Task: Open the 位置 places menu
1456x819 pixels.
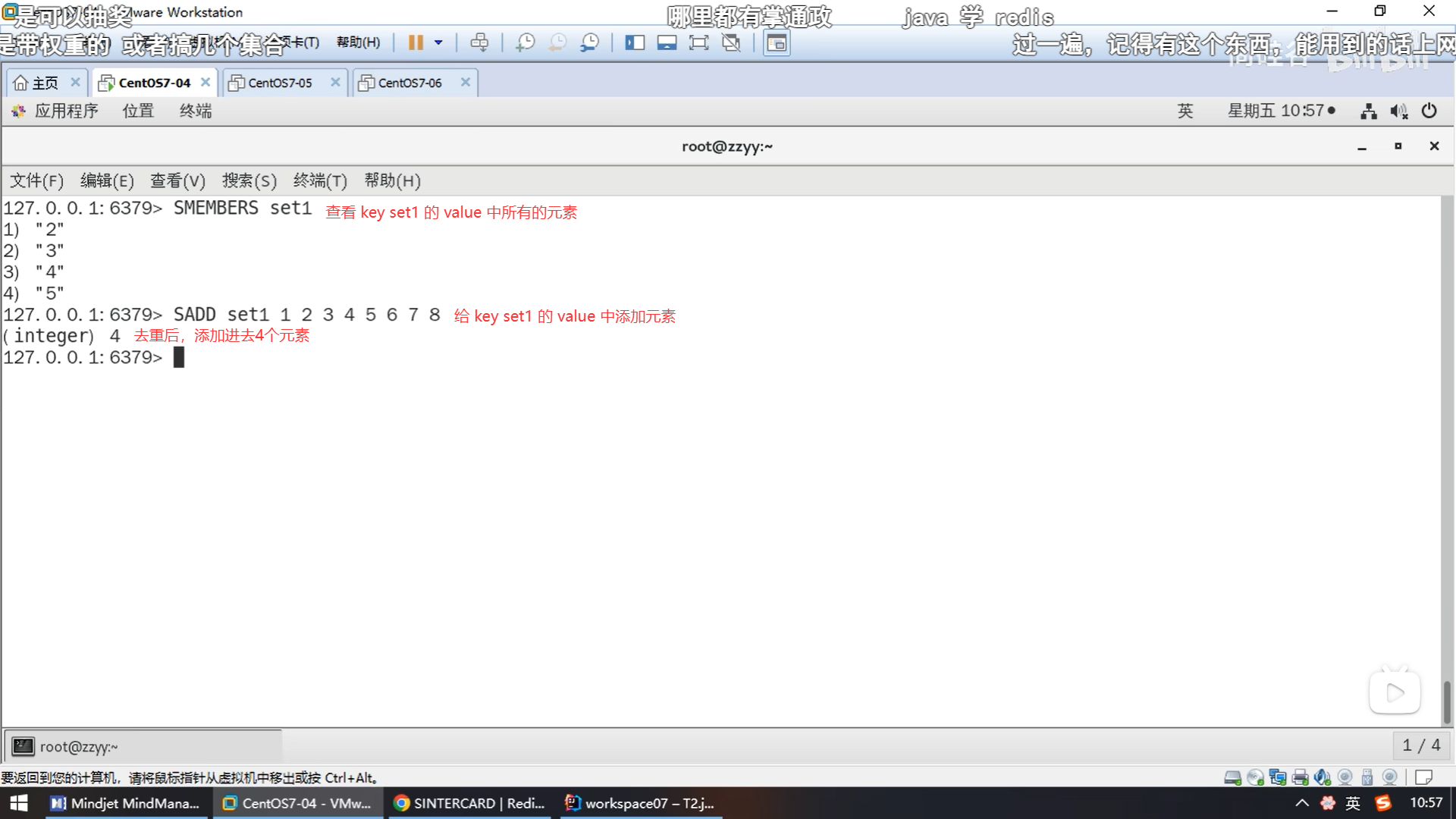Action: (x=138, y=111)
